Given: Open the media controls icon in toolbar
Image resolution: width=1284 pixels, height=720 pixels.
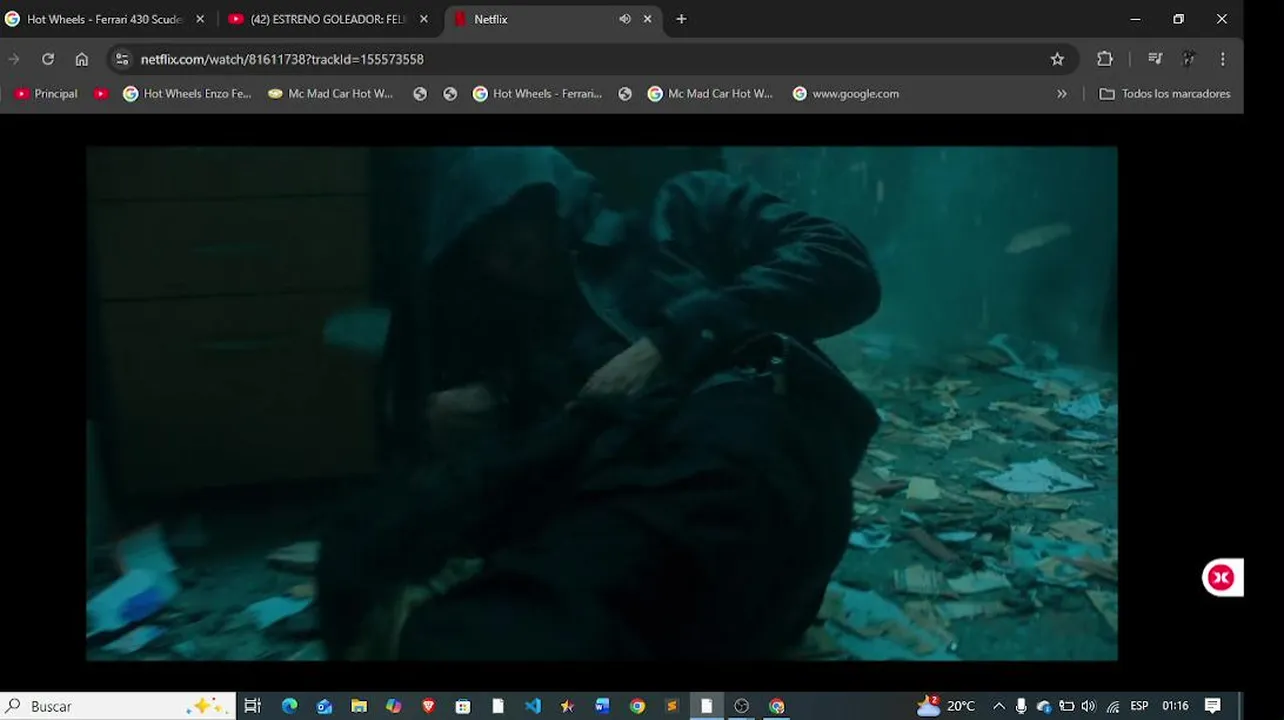Looking at the screenshot, I should (x=1155, y=59).
